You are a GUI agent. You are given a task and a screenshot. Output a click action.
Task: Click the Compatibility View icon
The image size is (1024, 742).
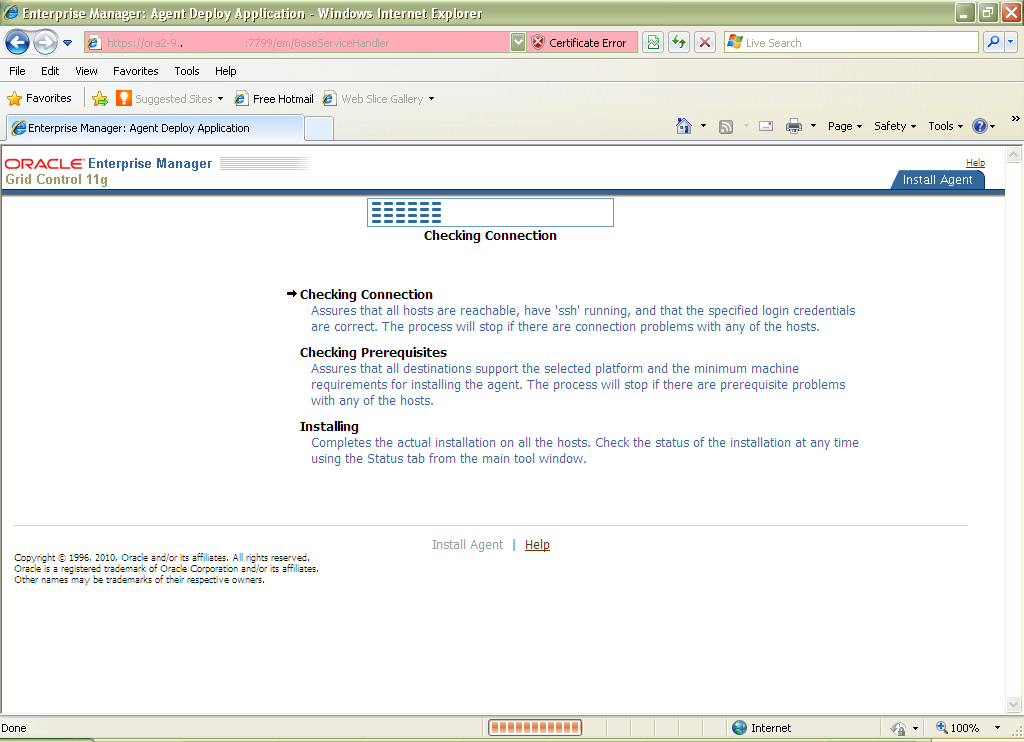pos(653,42)
